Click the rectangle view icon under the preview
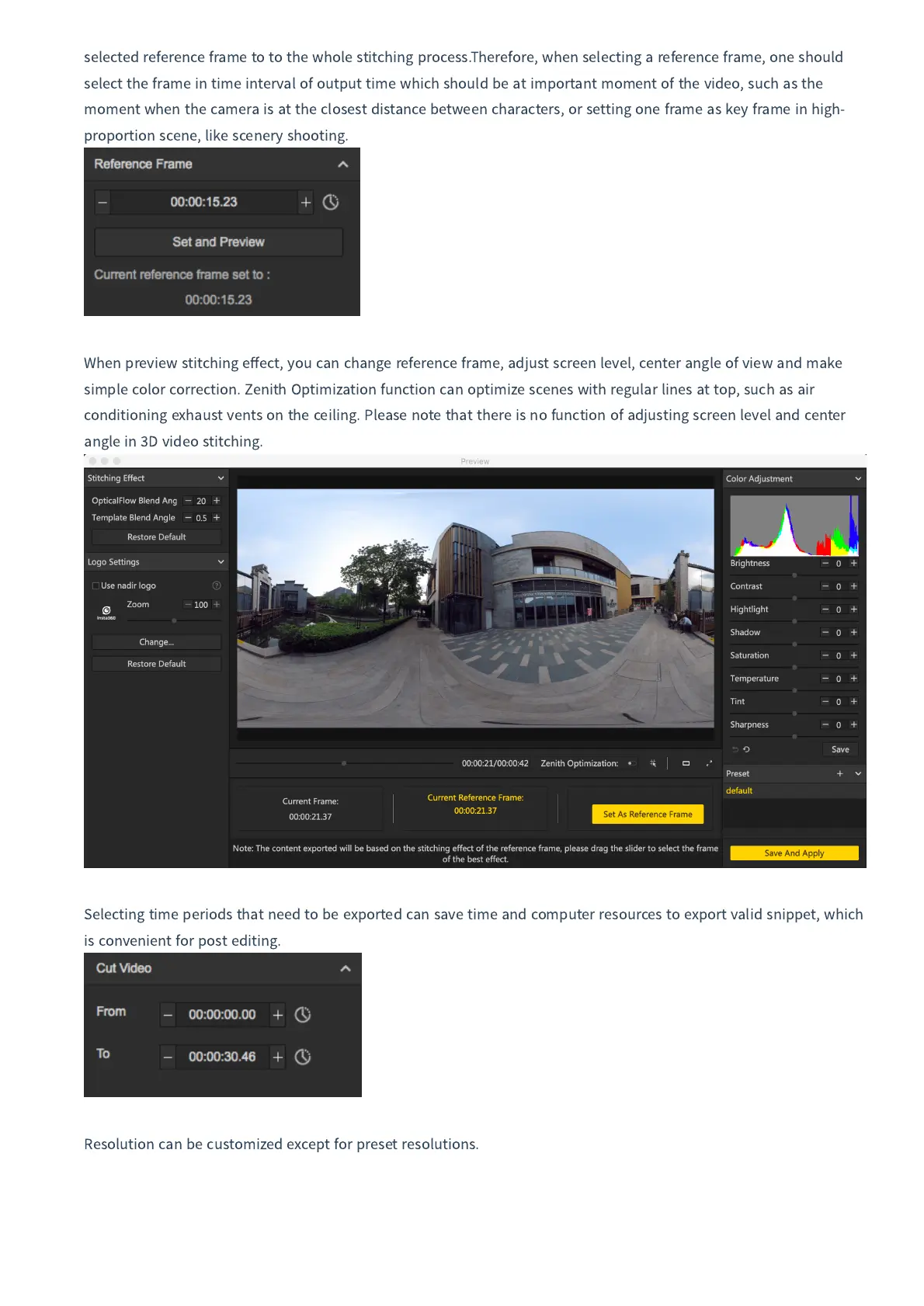The image size is (924, 1306). [686, 764]
